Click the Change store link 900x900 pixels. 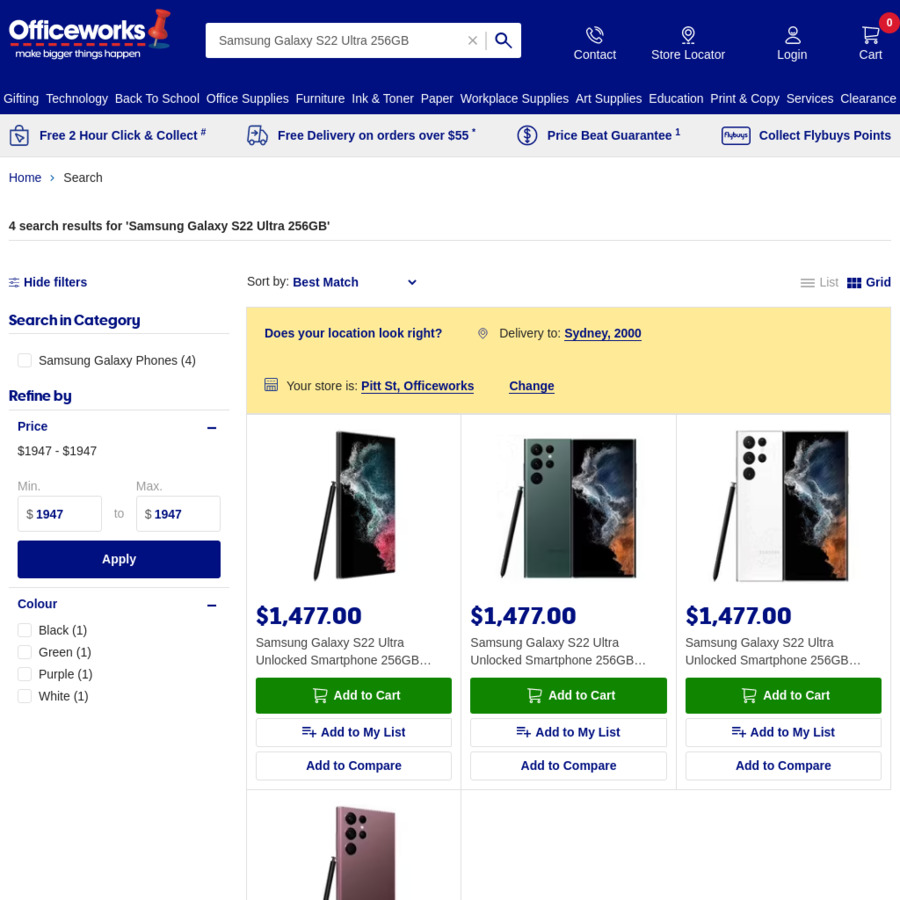point(532,386)
